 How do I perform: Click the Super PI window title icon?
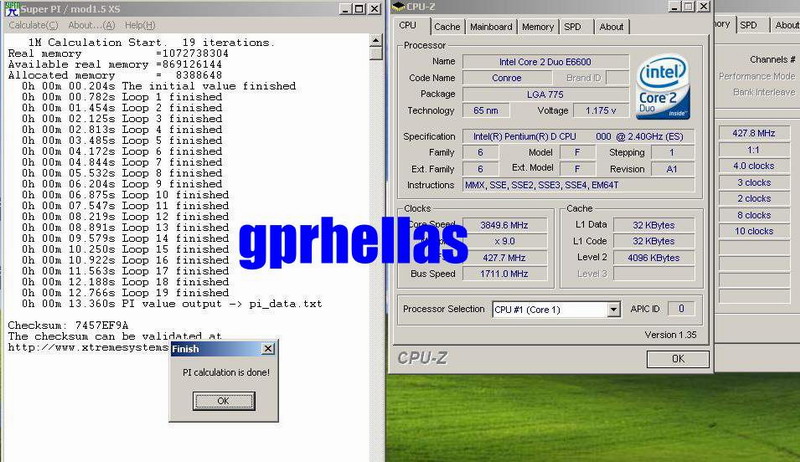click(x=12, y=9)
